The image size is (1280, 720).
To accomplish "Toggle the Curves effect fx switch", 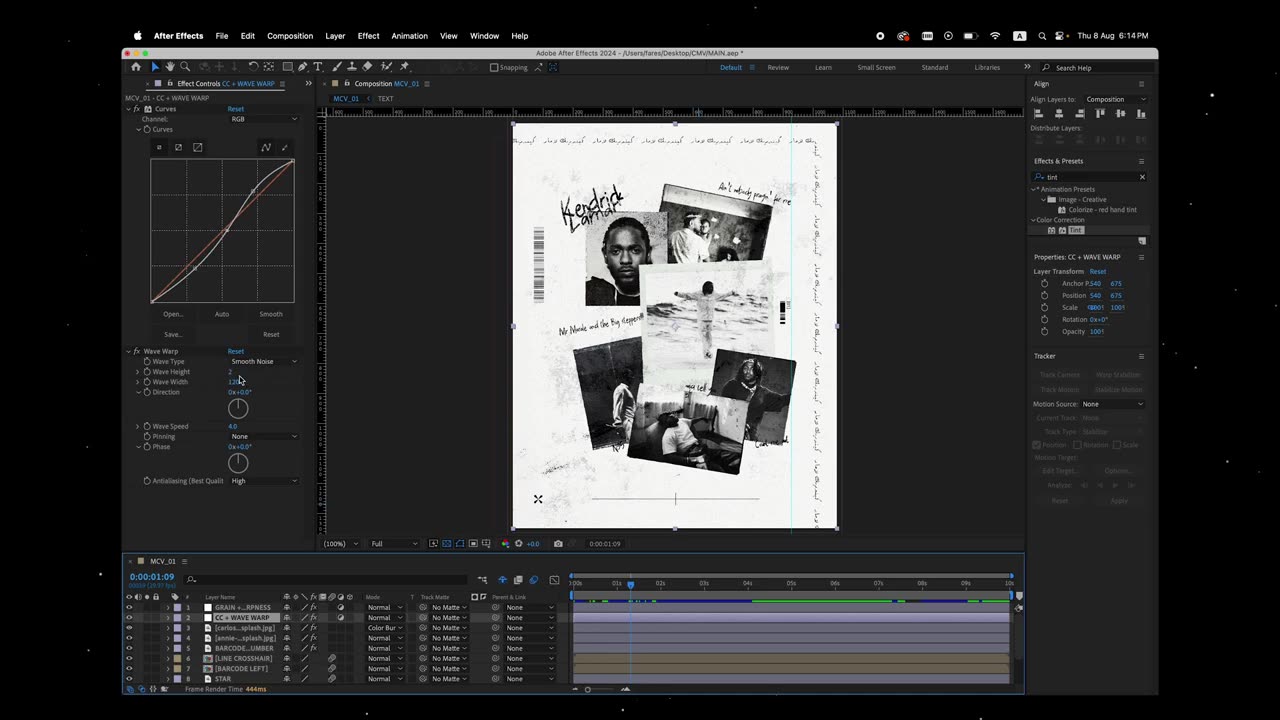I will 137,109.
